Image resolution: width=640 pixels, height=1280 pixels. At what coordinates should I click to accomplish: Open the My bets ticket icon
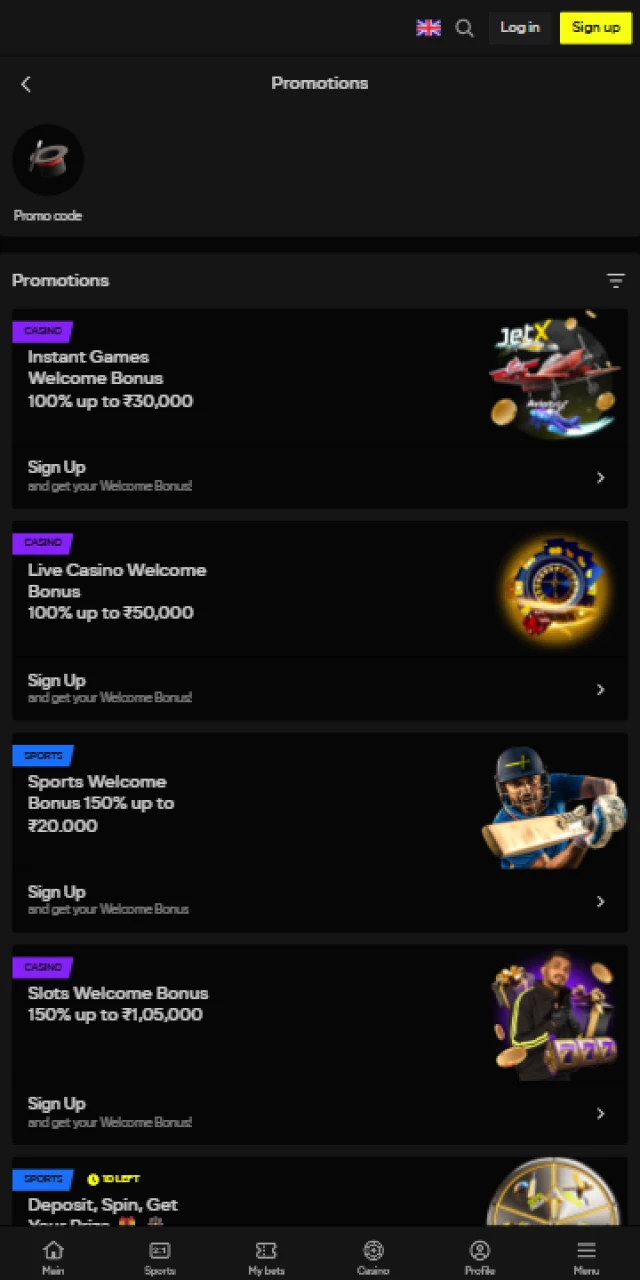pyautogui.click(x=266, y=1256)
